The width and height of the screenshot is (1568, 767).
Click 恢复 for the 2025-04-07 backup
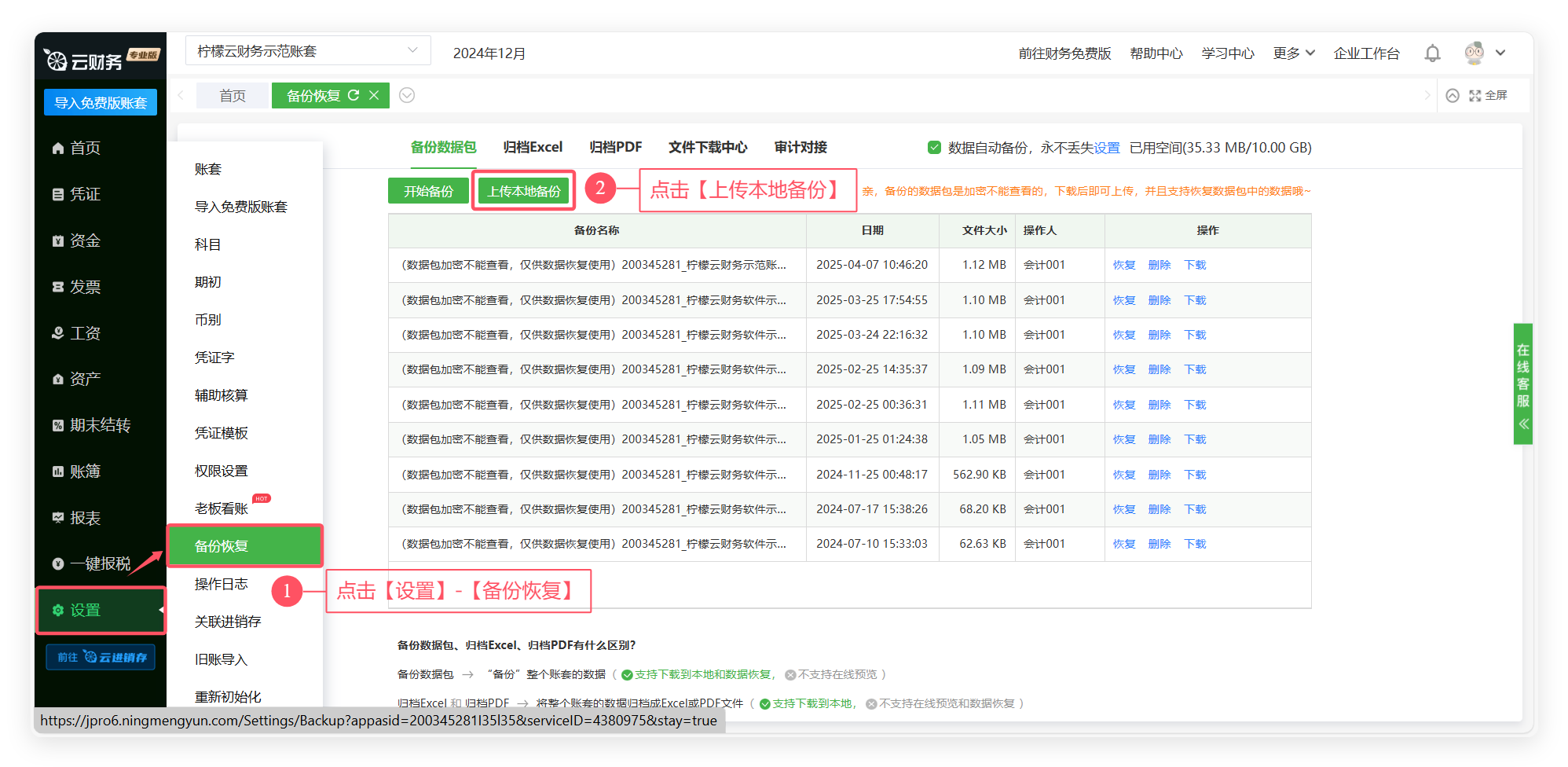(x=1124, y=265)
